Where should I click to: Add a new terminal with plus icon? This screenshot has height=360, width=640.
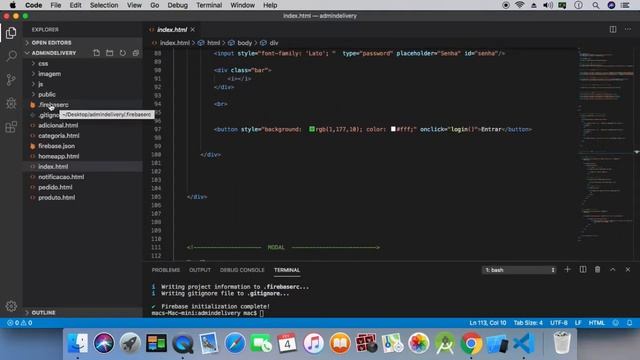click(567, 269)
